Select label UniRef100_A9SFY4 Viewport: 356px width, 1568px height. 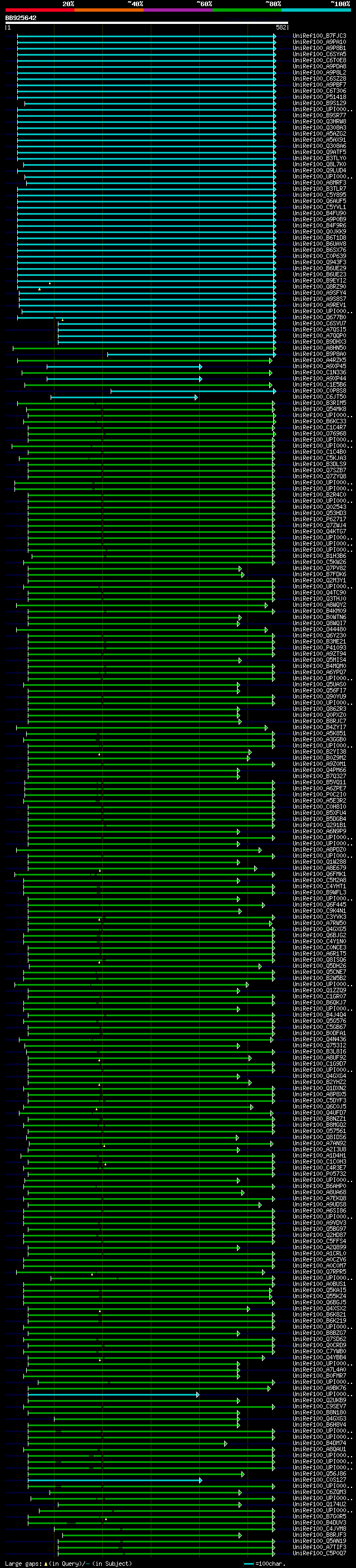319,293
